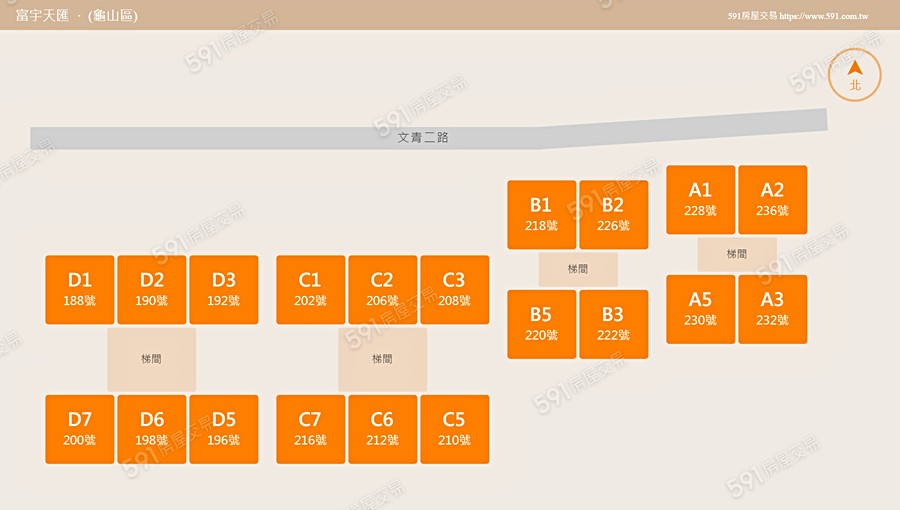The width and height of the screenshot is (900, 510).
Task: Open unit C2 at 206號
Action: (382, 290)
